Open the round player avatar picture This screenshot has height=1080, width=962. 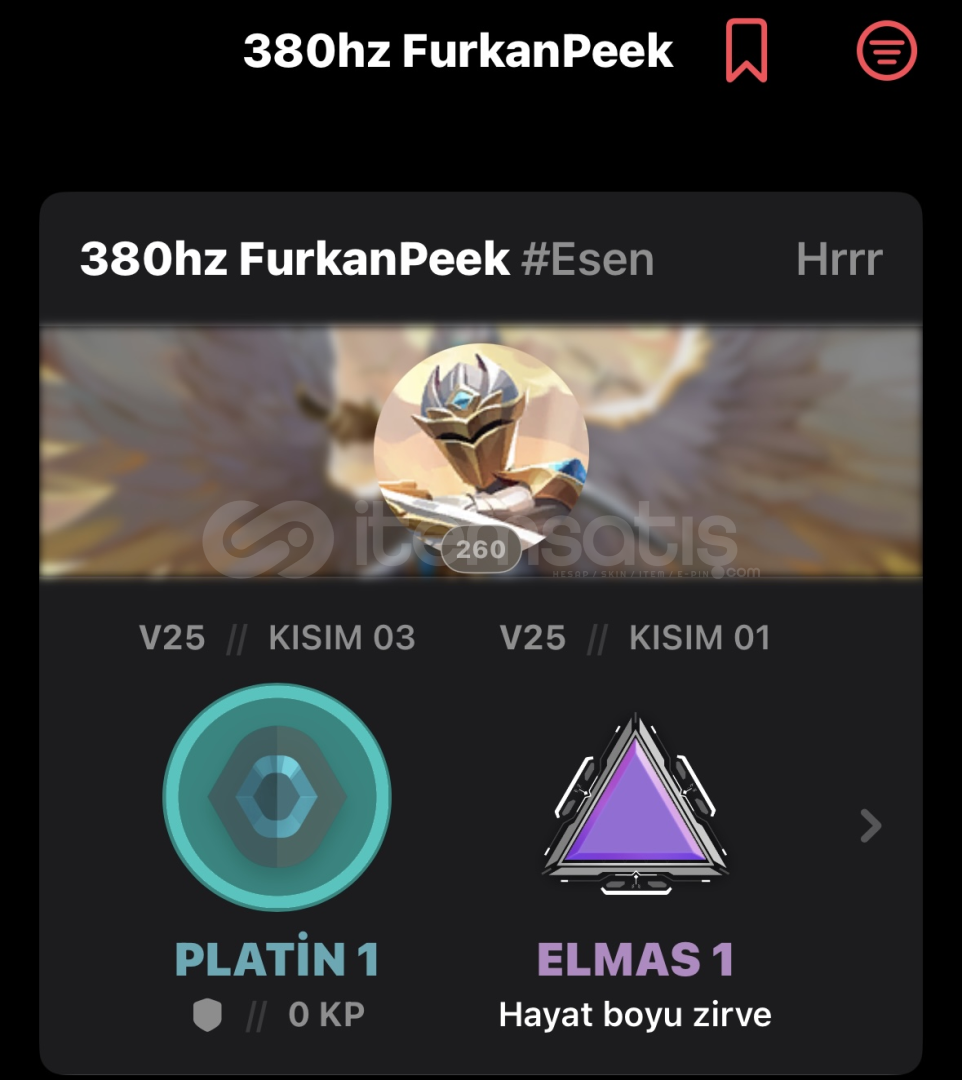[481, 450]
